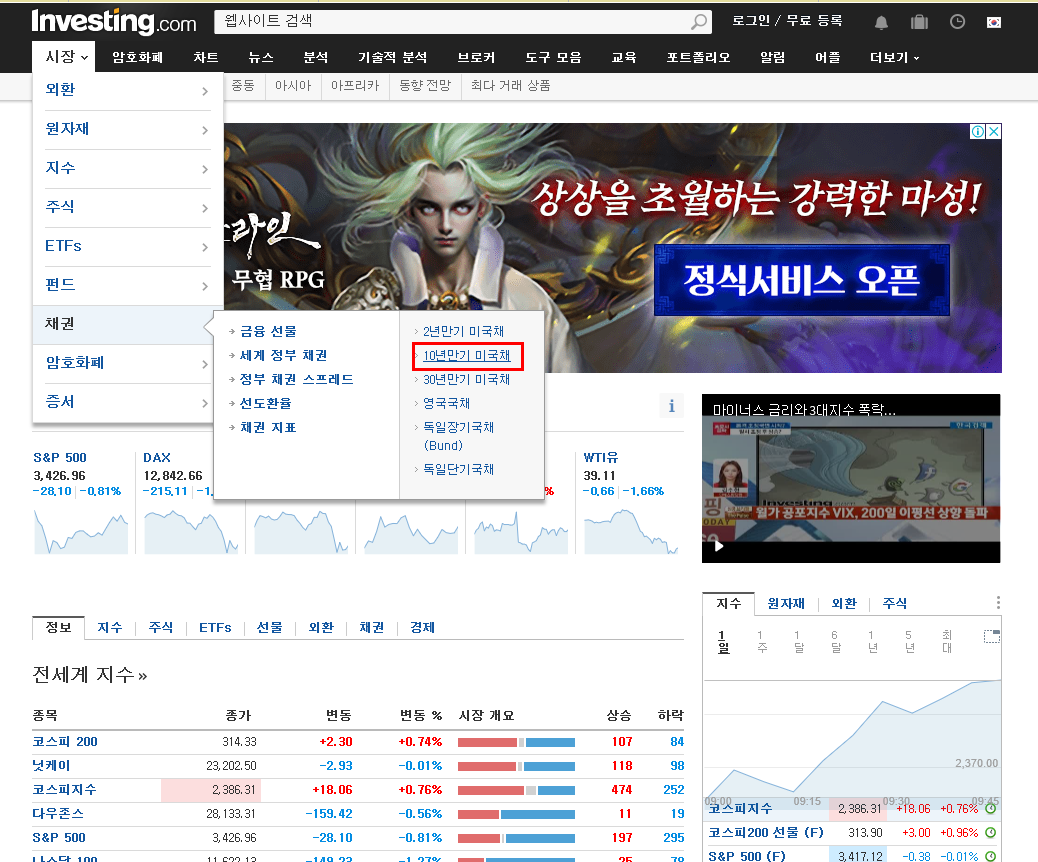The width and height of the screenshot is (1038, 862).
Task: Open the 포트폴리오 menu item
Action: click(698, 58)
